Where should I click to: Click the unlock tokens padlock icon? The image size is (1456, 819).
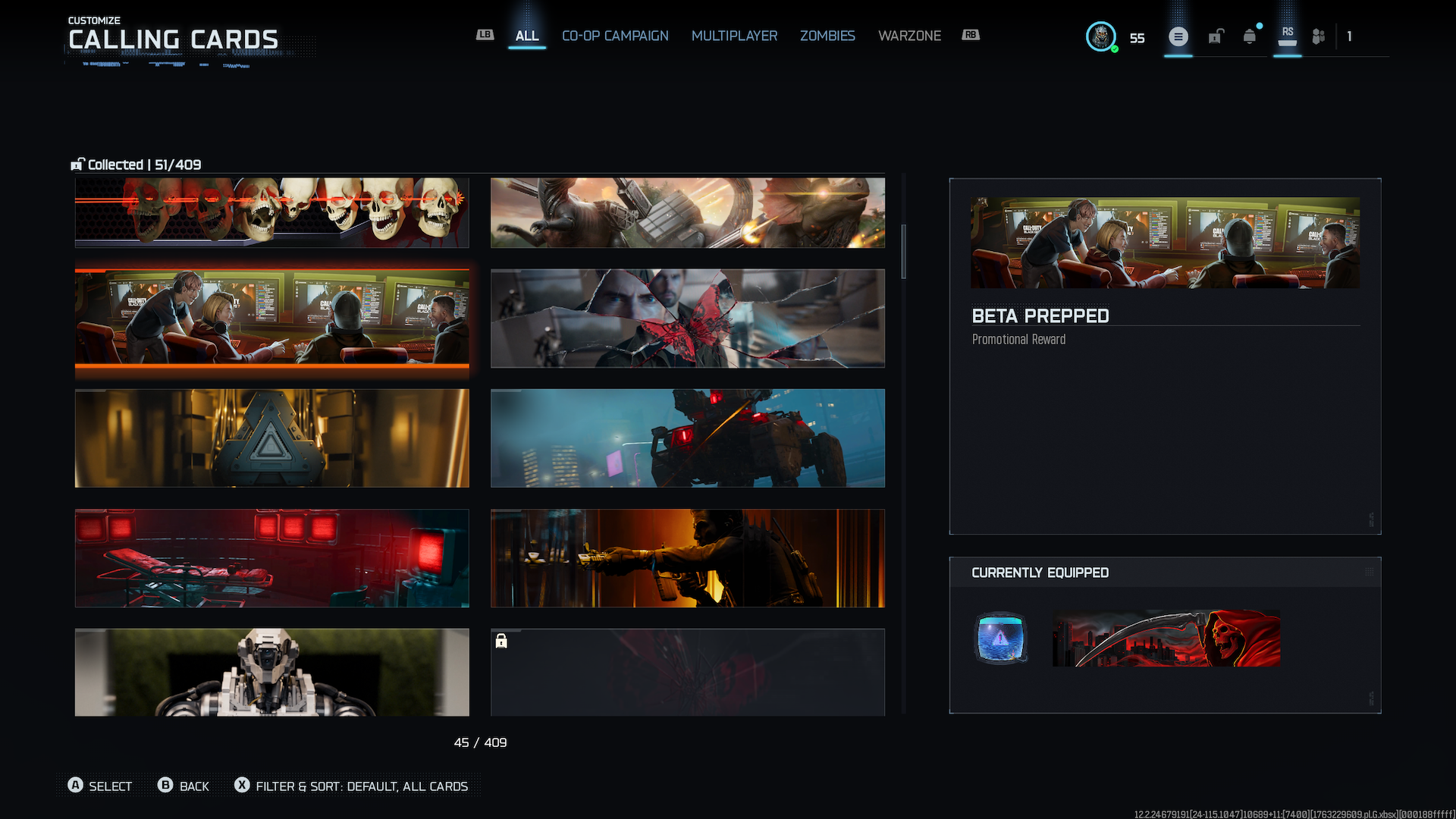[1216, 36]
